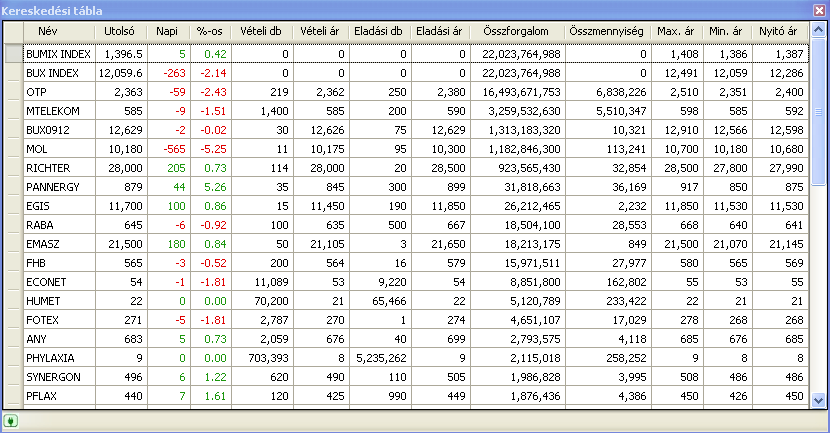Select the ECONET row name
The height and width of the screenshot is (433, 830).
pos(46,282)
